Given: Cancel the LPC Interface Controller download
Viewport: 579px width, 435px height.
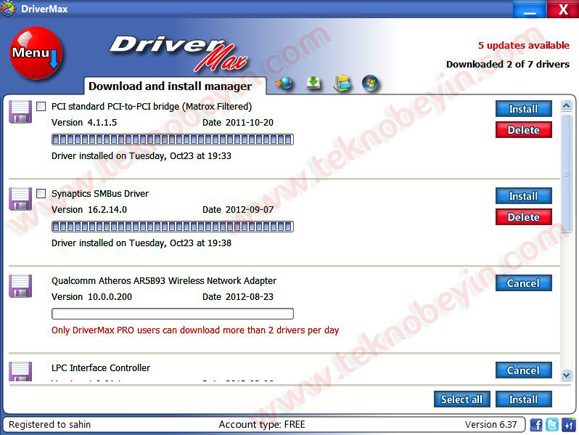Looking at the screenshot, I should tap(524, 370).
